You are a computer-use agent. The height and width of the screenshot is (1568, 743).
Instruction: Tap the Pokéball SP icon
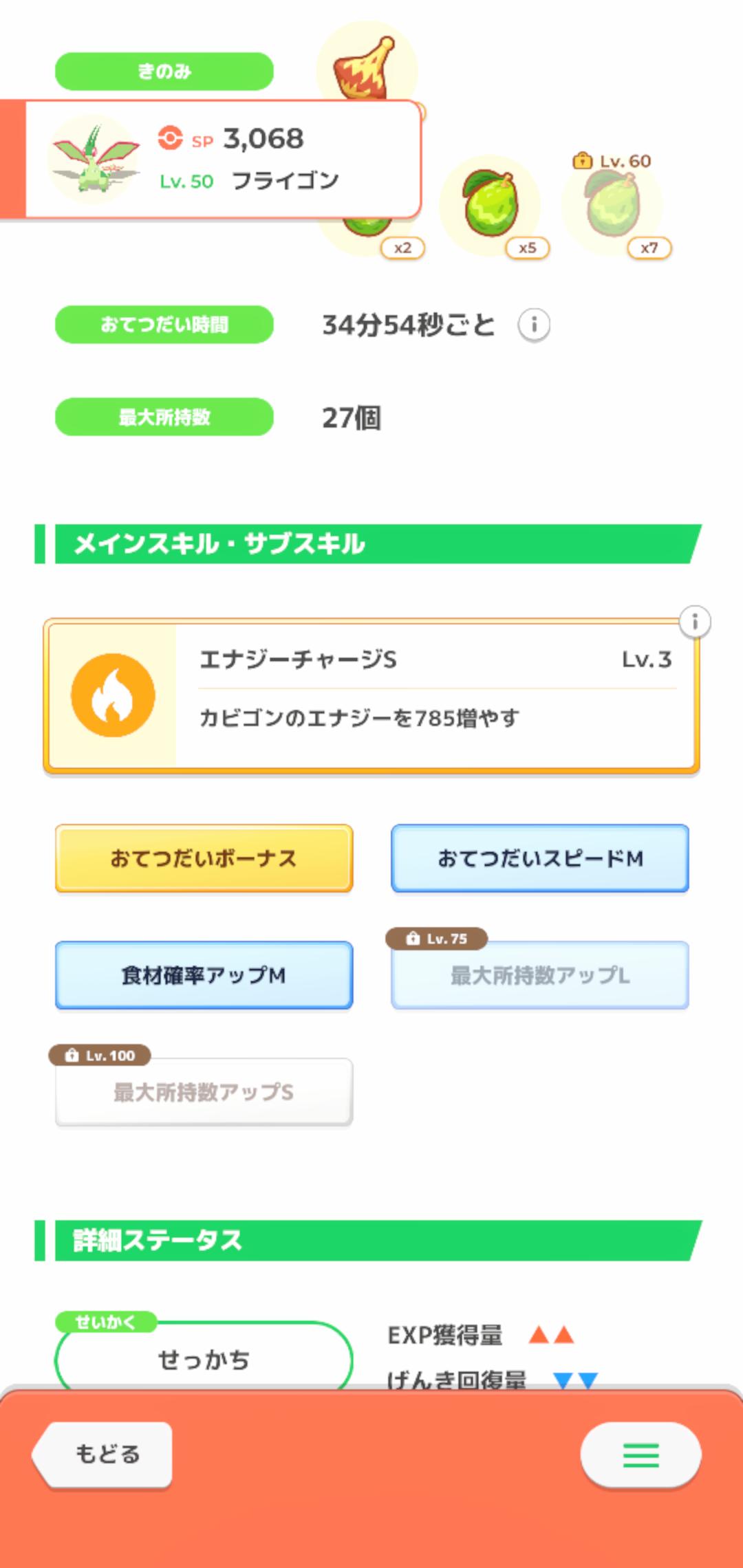(x=170, y=138)
